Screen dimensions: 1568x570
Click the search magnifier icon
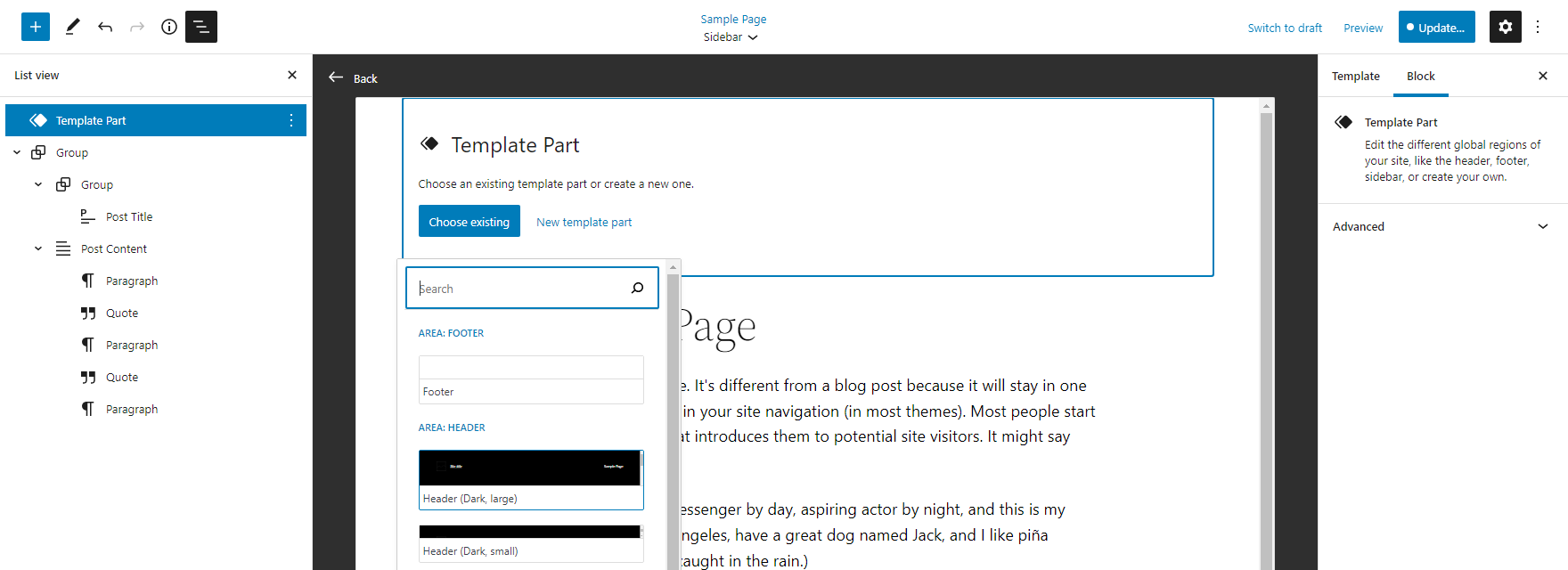point(637,288)
